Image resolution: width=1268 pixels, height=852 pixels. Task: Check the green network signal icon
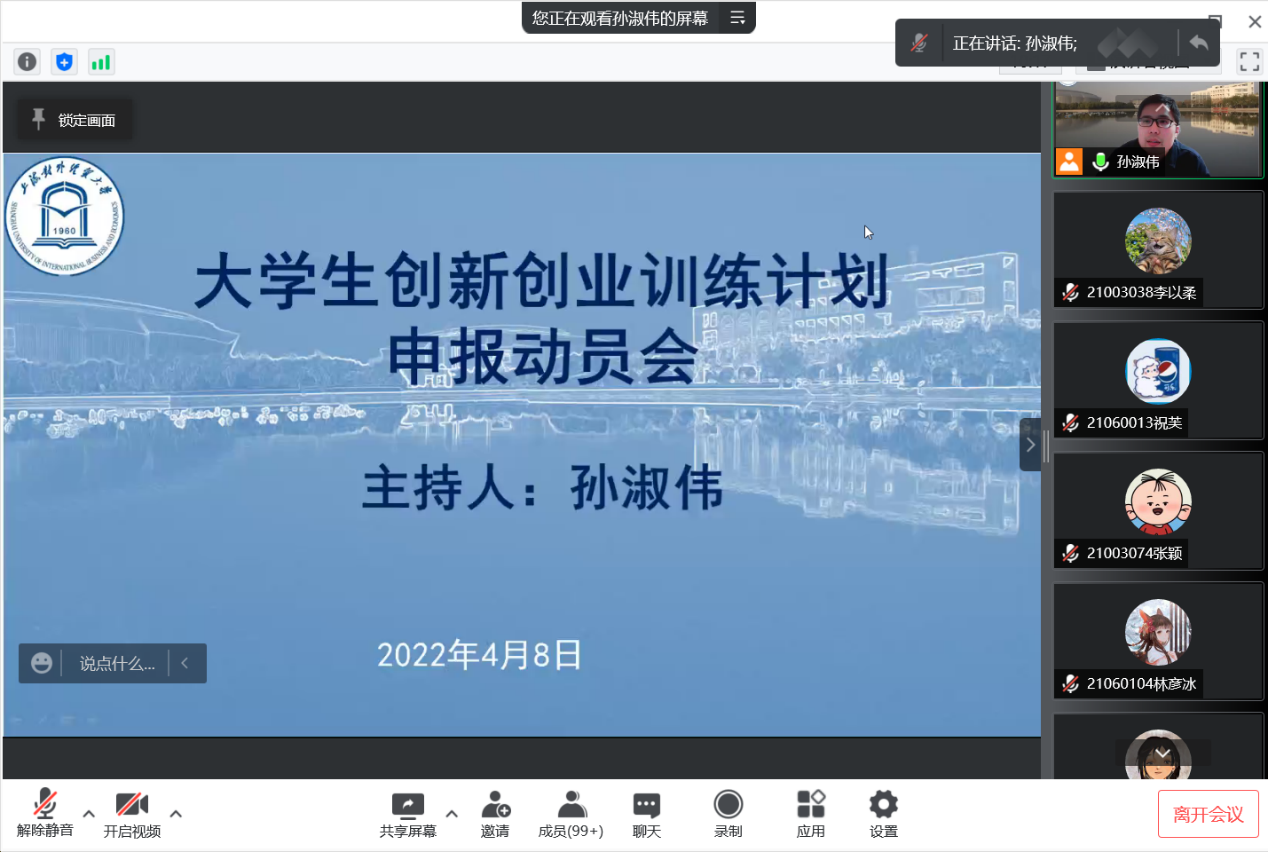(x=101, y=62)
